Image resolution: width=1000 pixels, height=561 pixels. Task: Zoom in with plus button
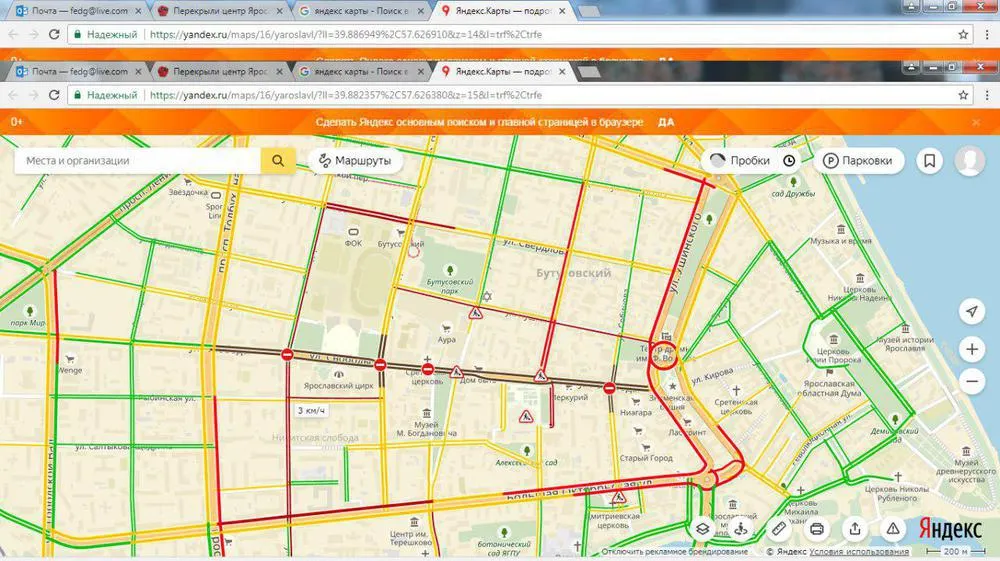tap(971, 349)
